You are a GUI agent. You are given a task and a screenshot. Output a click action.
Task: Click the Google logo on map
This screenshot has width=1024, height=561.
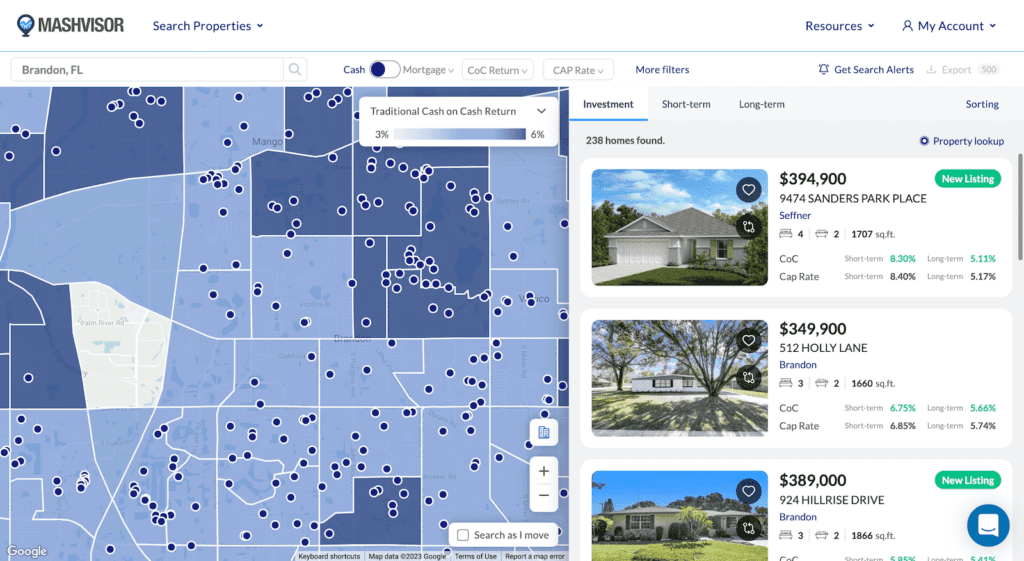tap(27, 551)
